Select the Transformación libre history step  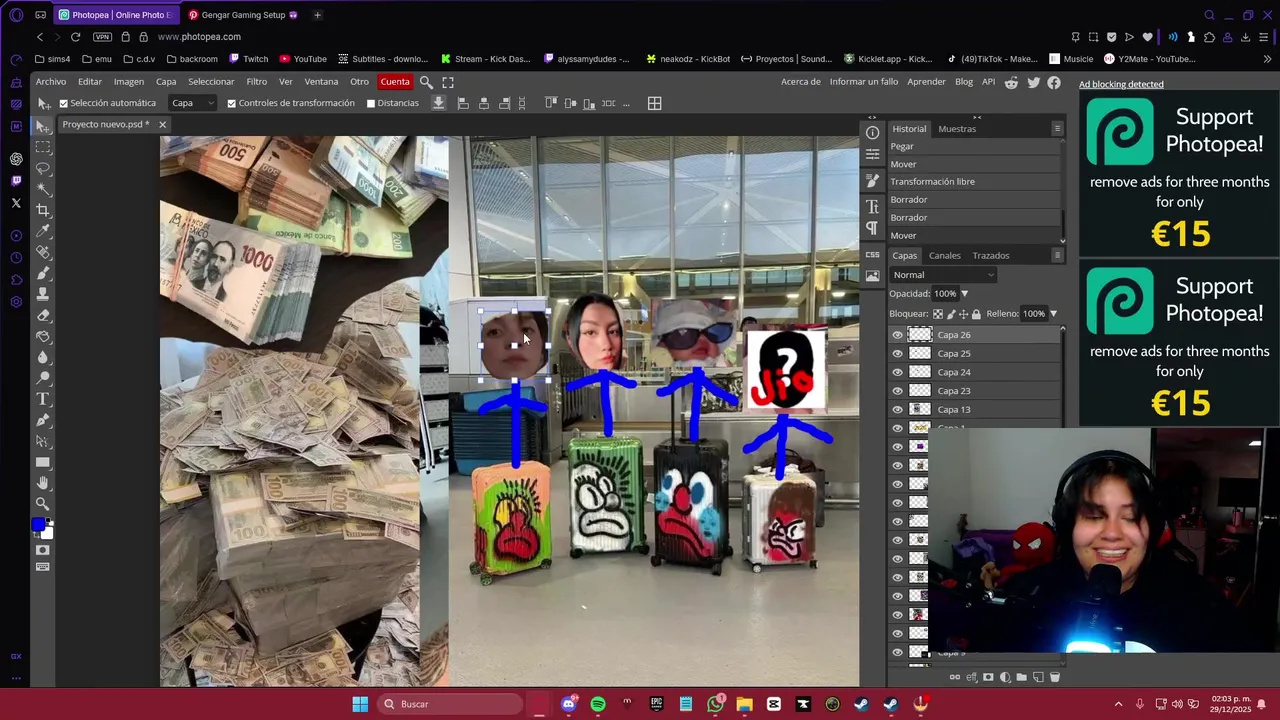pos(974,182)
